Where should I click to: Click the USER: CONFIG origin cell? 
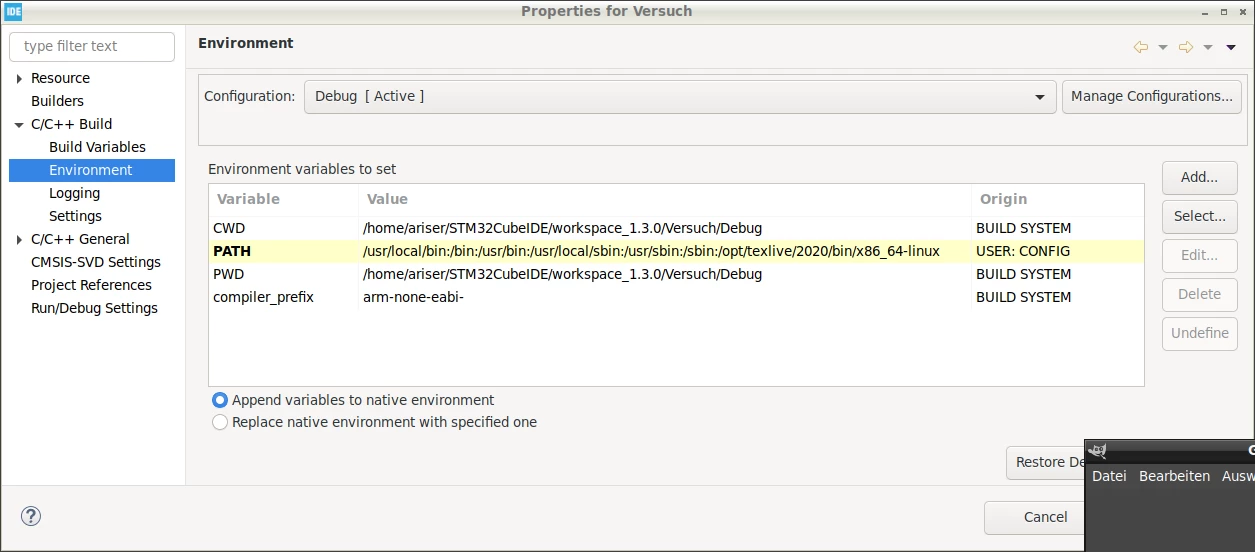(x=1023, y=251)
